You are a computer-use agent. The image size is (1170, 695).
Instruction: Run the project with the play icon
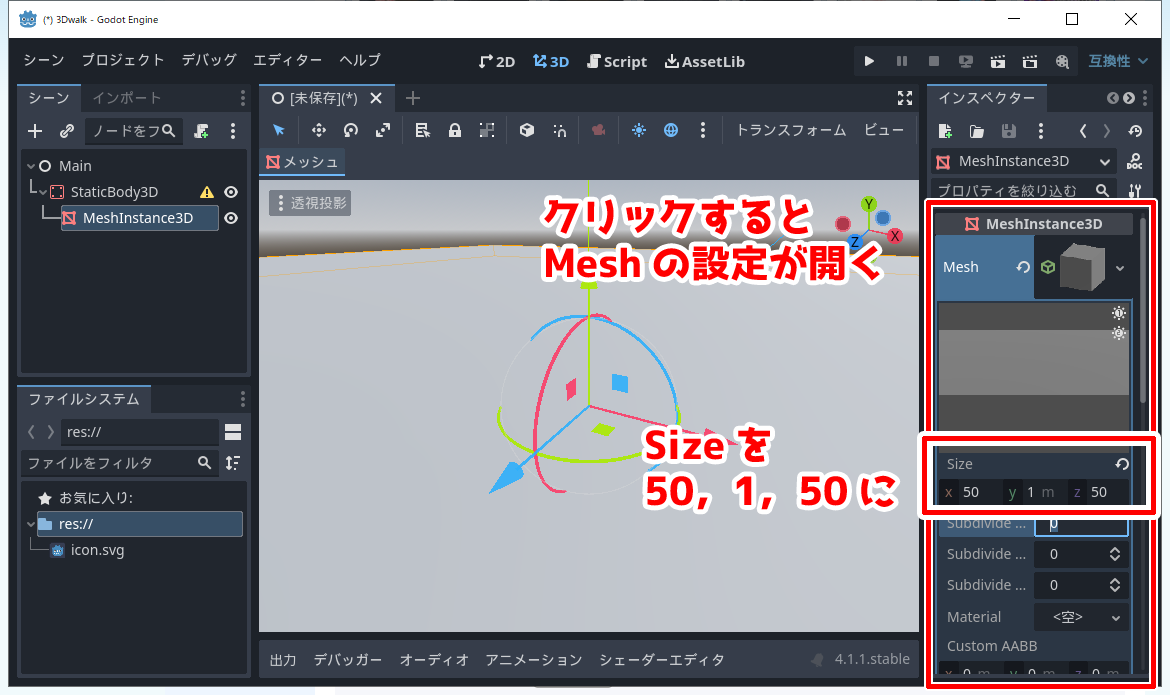click(869, 61)
